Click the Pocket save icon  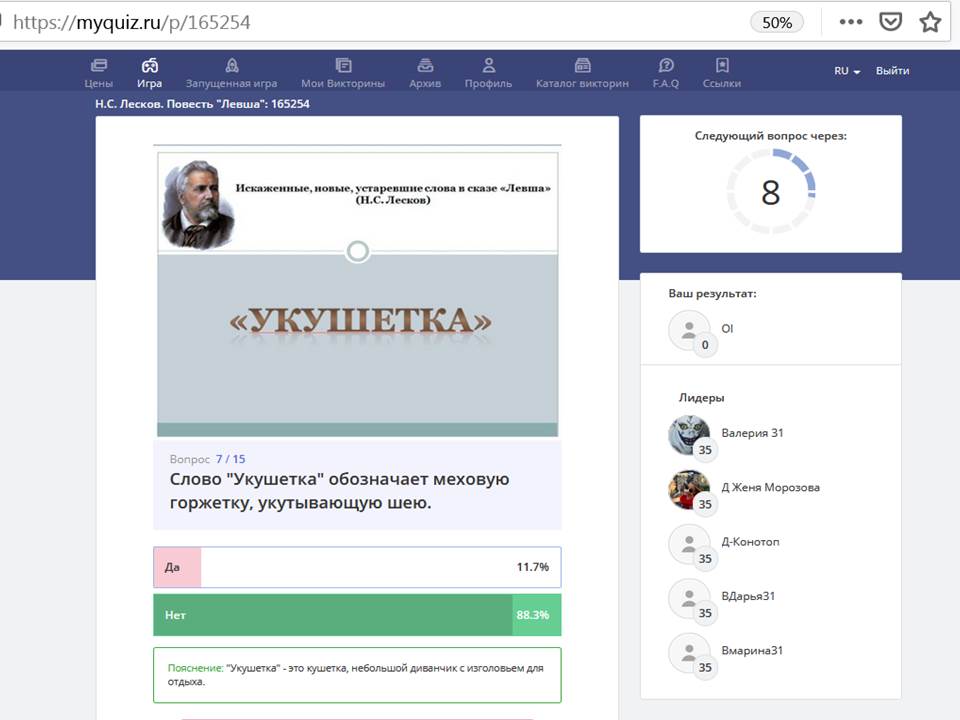point(890,22)
